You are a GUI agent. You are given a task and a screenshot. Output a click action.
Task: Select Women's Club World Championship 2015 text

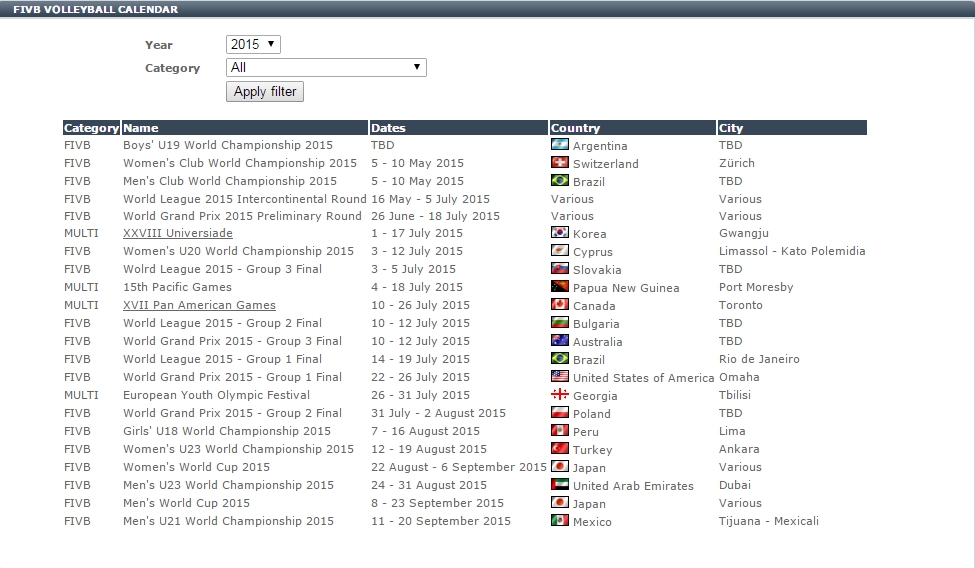click(240, 163)
